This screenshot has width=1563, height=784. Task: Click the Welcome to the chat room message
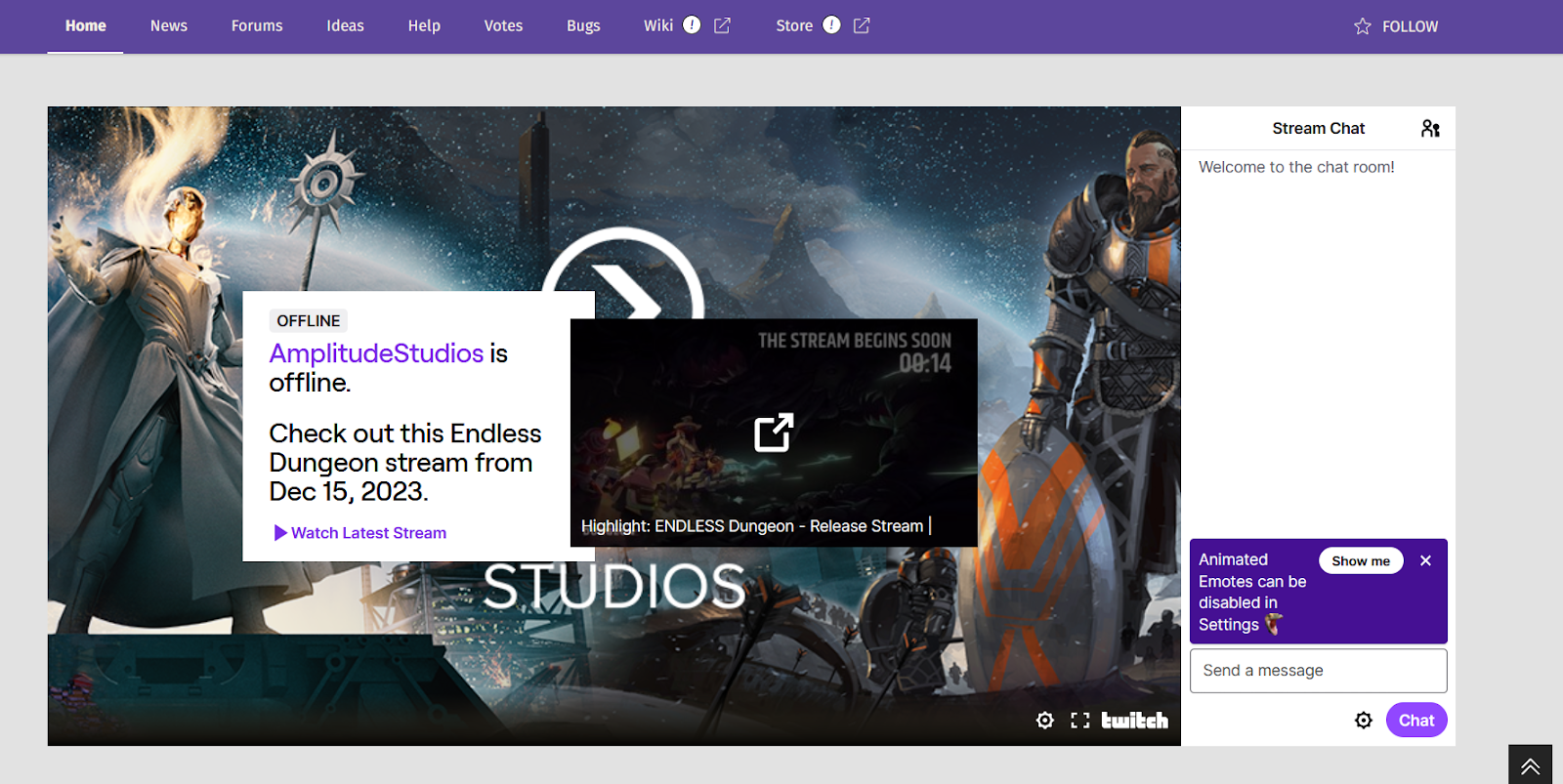pos(1296,167)
